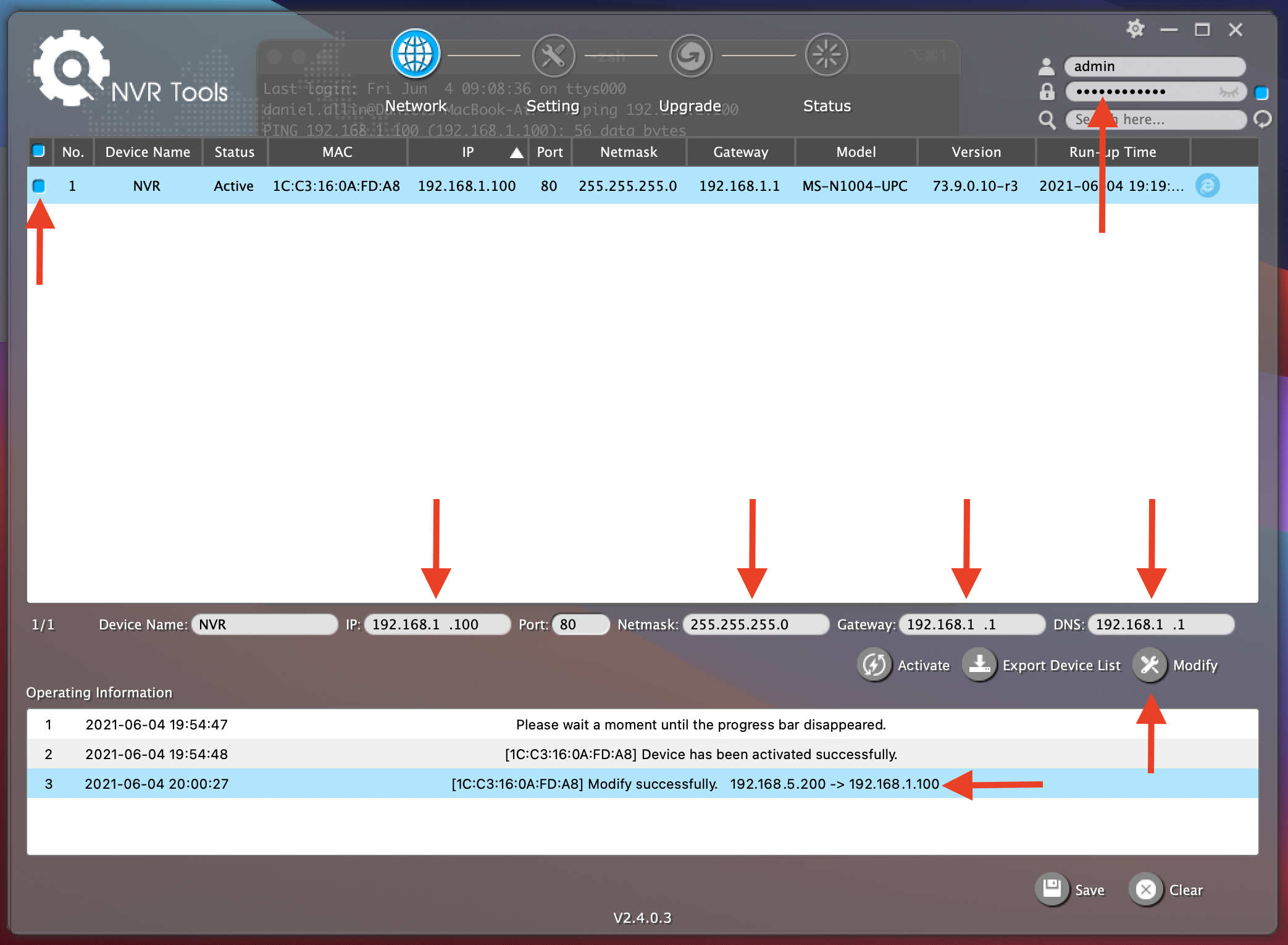The width and height of the screenshot is (1288, 945).
Task: Toggle the blue checkbox beside password
Action: [1261, 93]
